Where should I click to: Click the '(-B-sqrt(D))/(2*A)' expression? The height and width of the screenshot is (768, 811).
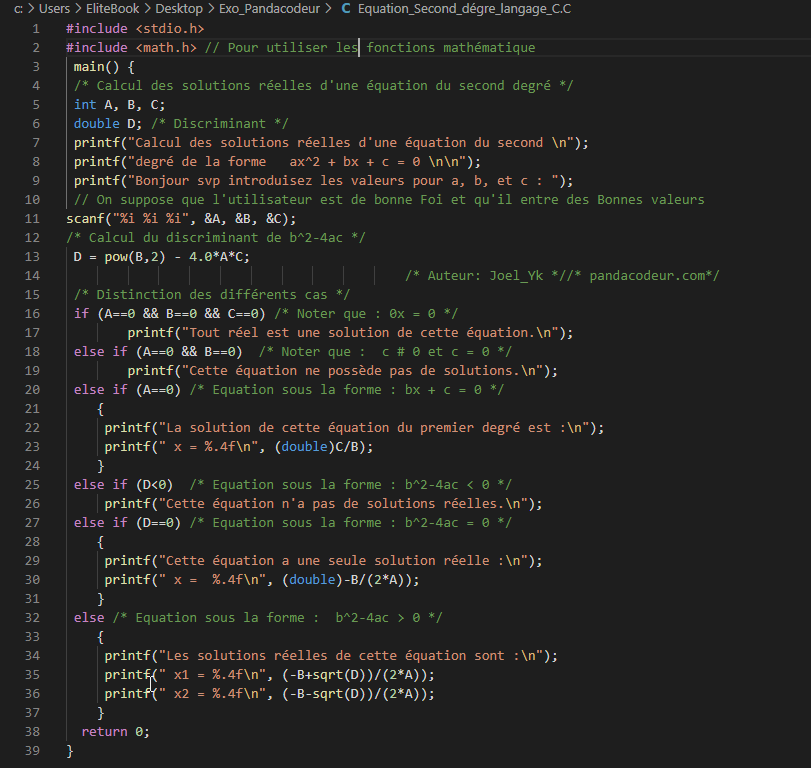click(354, 694)
